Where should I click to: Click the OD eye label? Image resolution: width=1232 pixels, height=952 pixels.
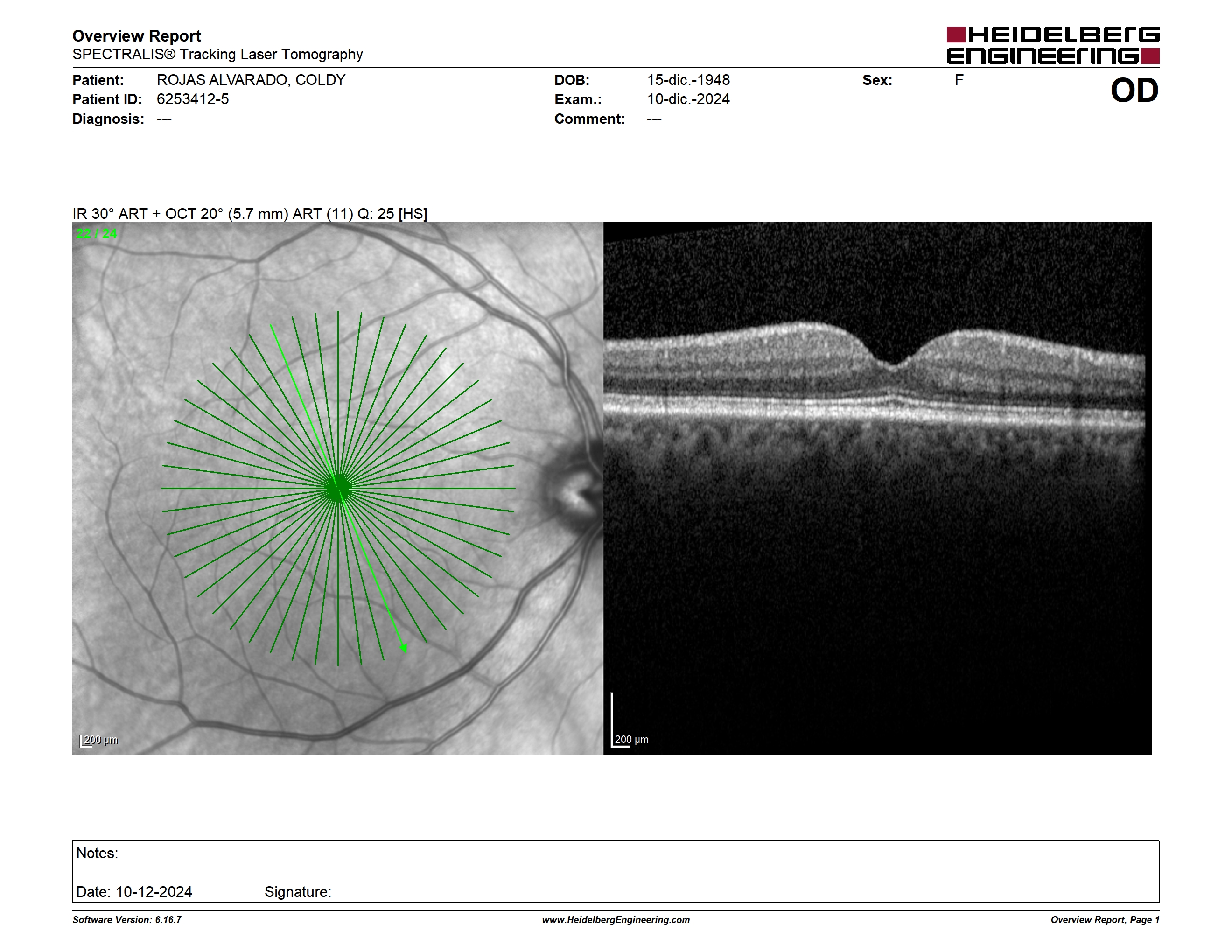click(x=1134, y=91)
